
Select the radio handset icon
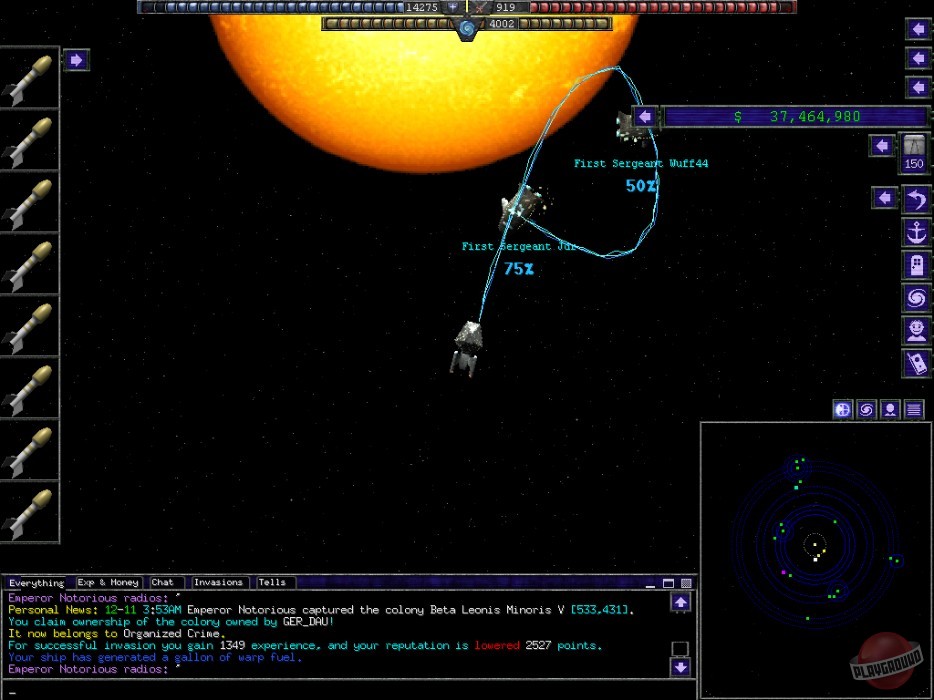tap(915, 363)
